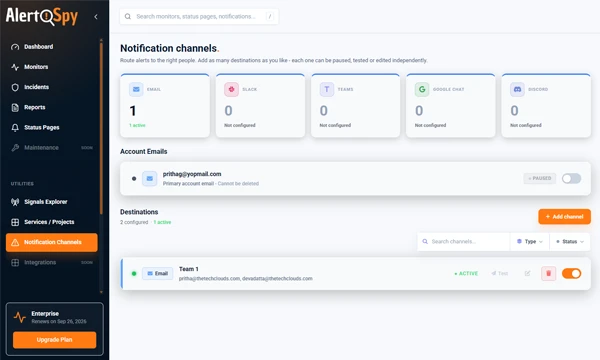Screen dimensions: 600x360
Task: Focus the global search monitors field
Action: click(x=199, y=16)
